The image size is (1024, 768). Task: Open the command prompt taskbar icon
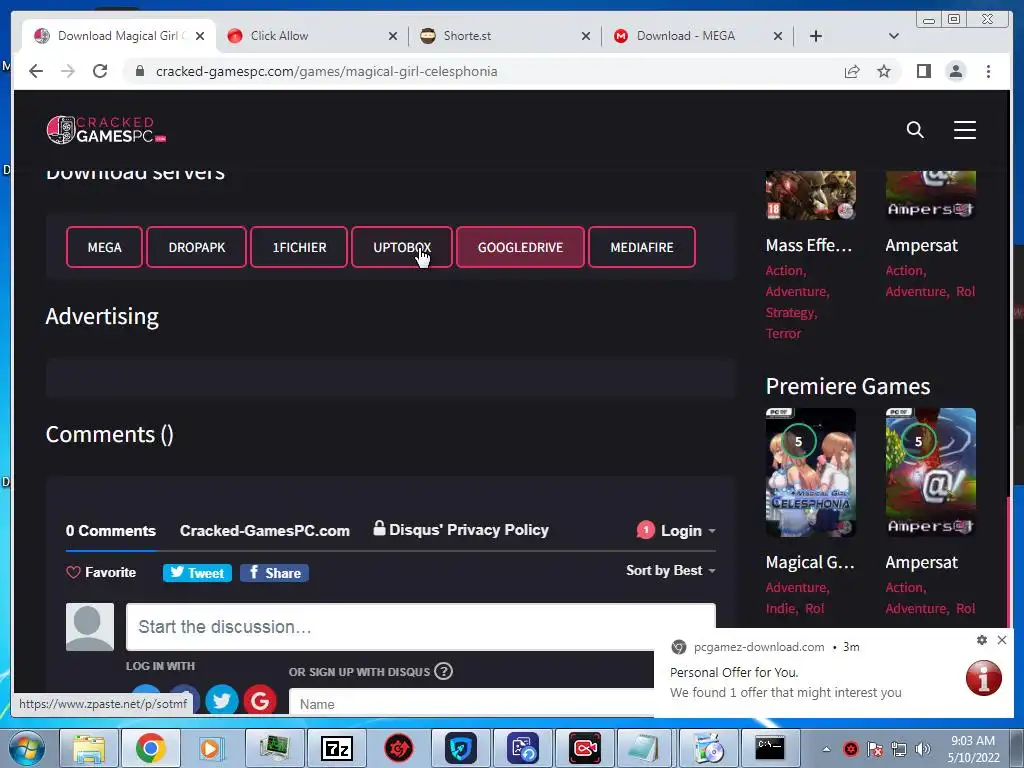point(770,748)
